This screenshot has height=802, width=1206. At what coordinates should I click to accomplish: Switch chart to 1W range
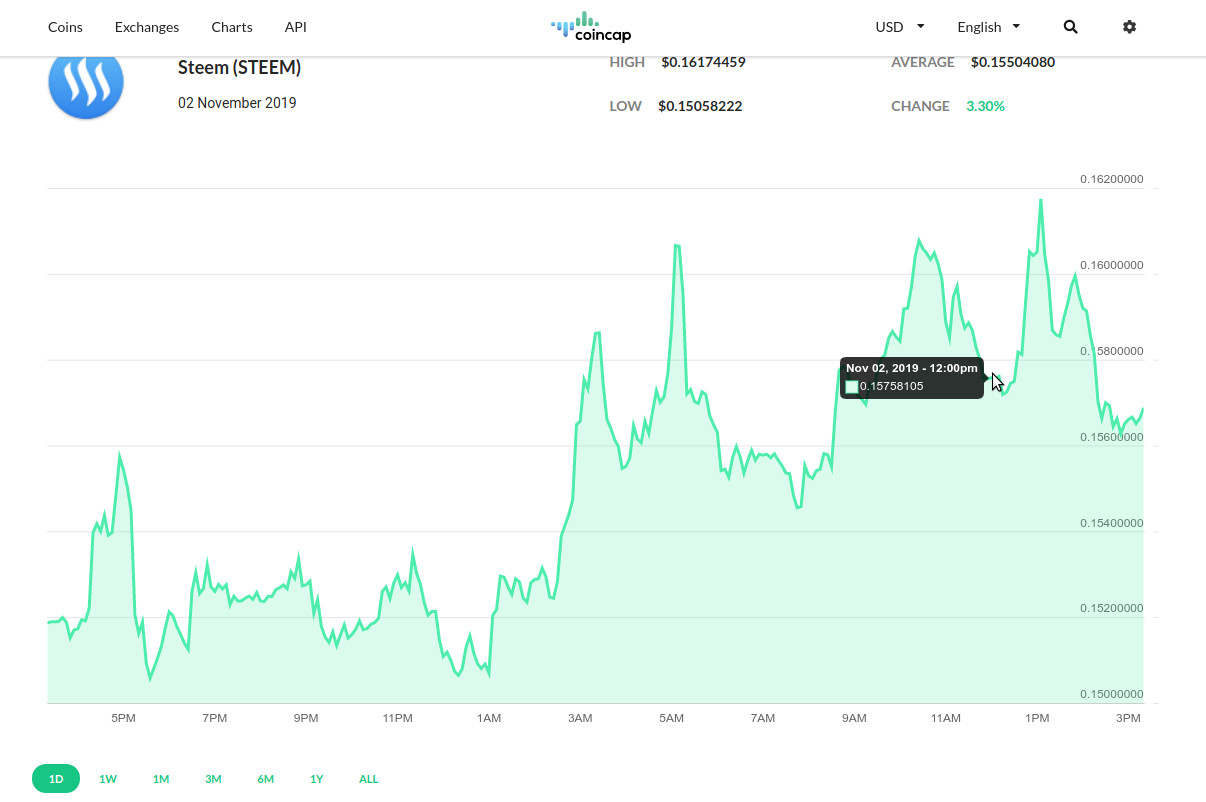[108, 779]
